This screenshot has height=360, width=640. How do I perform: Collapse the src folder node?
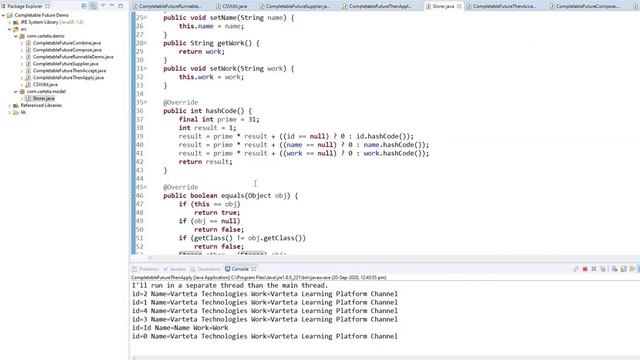(x=9, y=29)
